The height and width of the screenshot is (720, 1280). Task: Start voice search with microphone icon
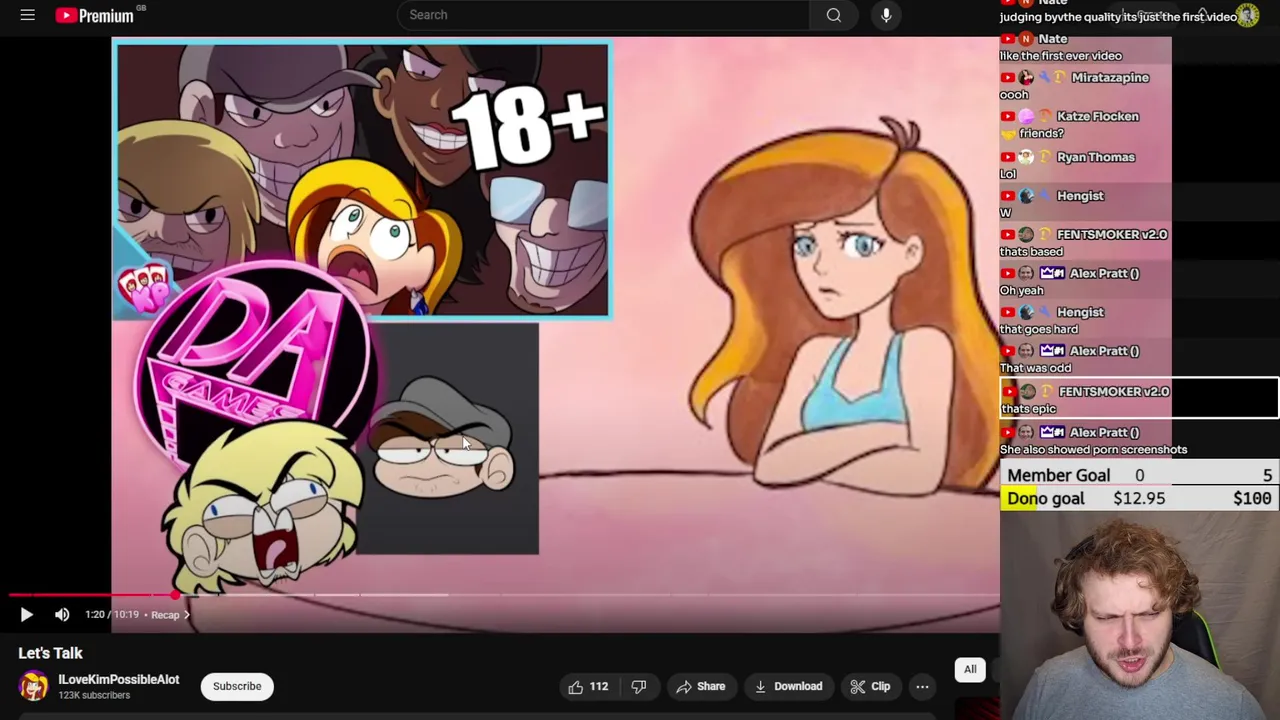click(886, 15)
